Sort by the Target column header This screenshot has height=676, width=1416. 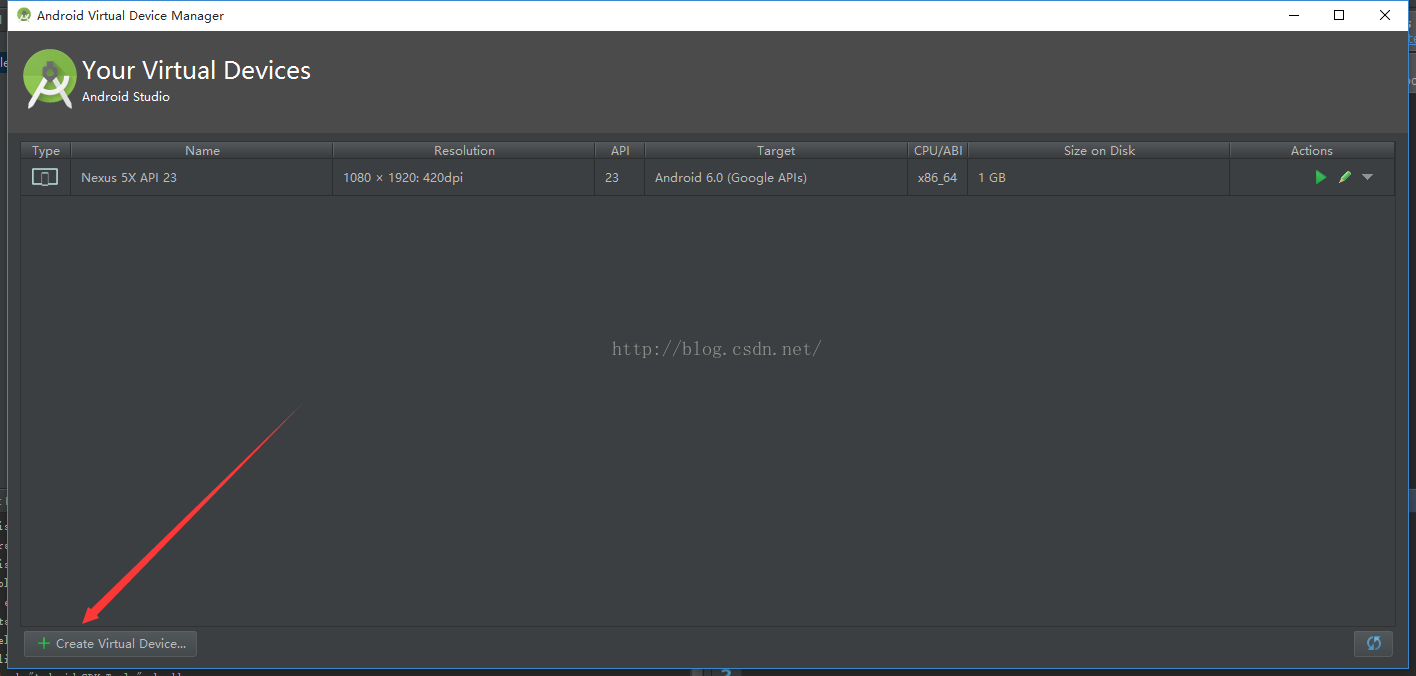click(x=776, y=150)
